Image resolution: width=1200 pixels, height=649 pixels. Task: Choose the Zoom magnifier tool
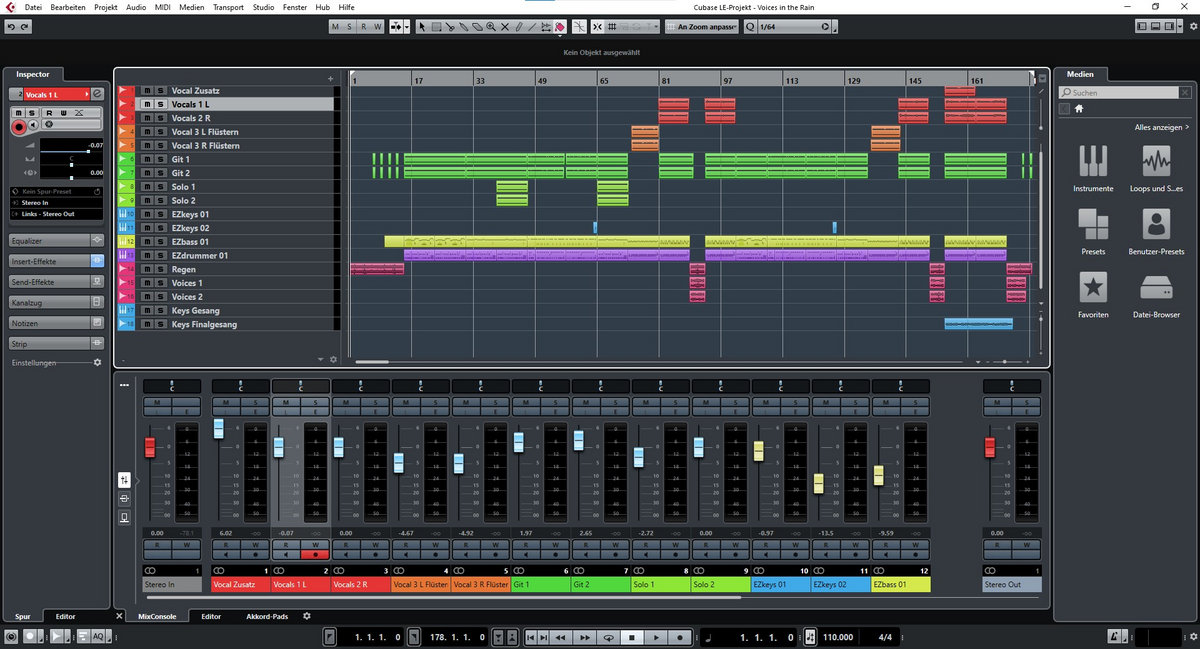(490, 26)
